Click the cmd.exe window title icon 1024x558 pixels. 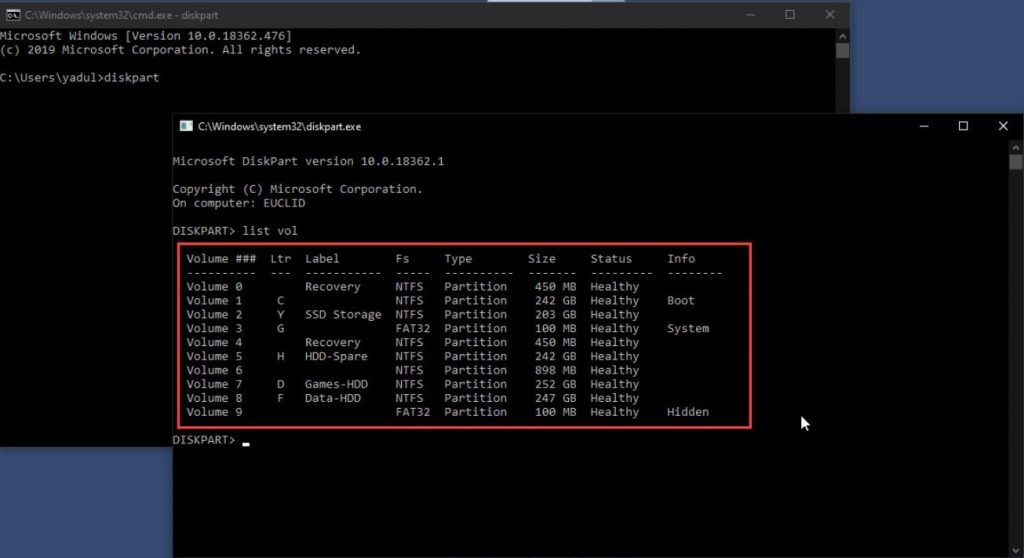point(12,14)
